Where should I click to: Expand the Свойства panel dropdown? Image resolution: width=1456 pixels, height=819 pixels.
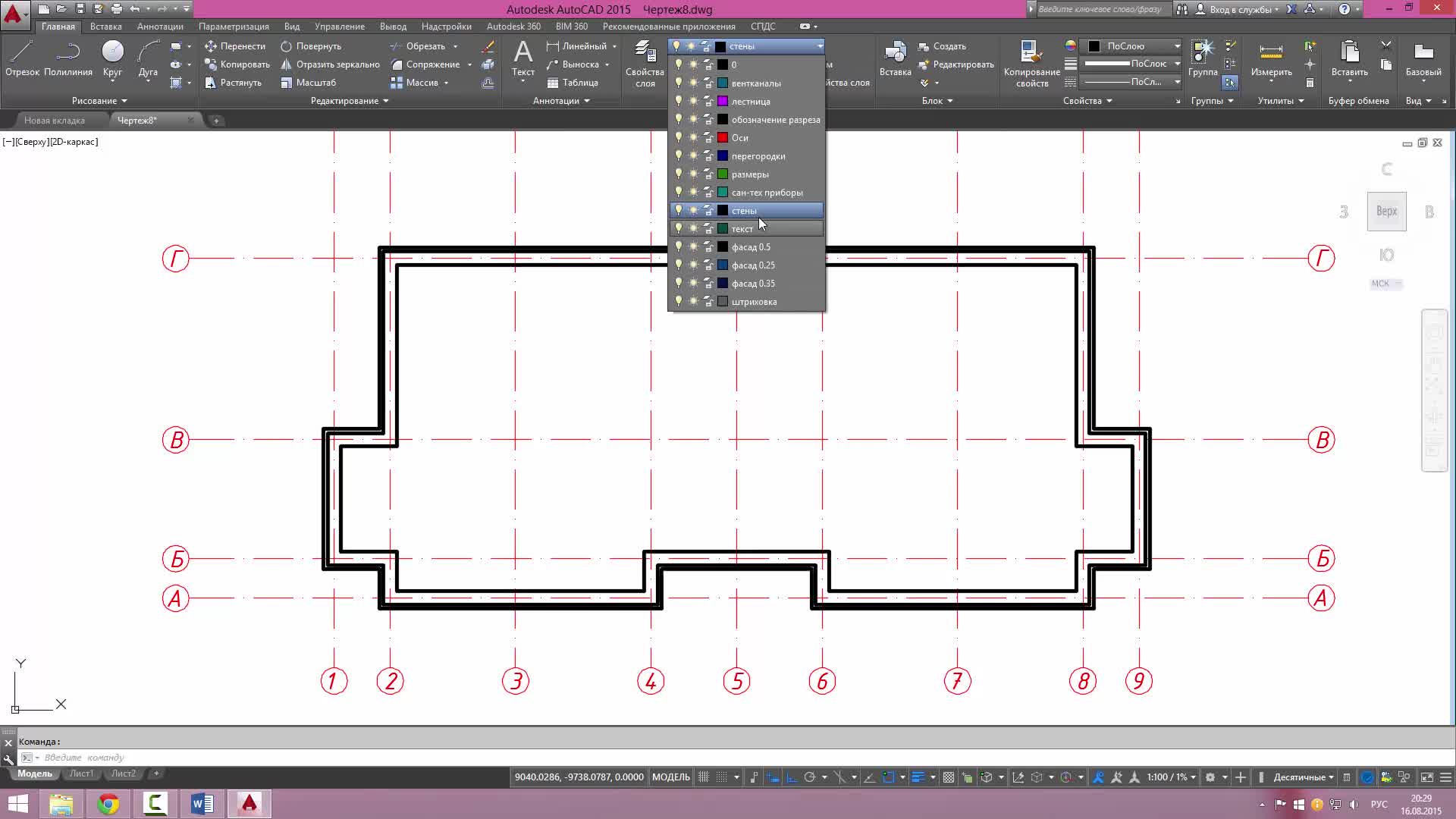[x=1087, y=101]
